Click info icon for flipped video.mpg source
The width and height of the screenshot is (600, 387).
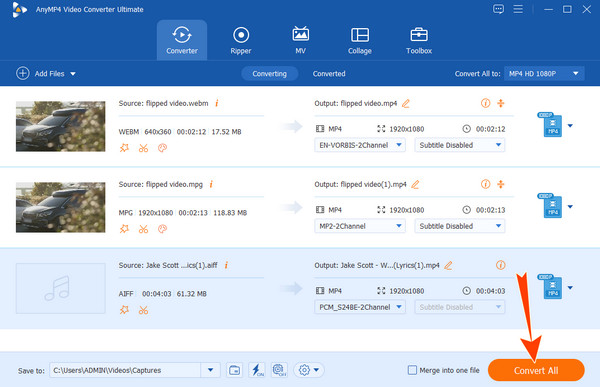[x=211, y=184]
